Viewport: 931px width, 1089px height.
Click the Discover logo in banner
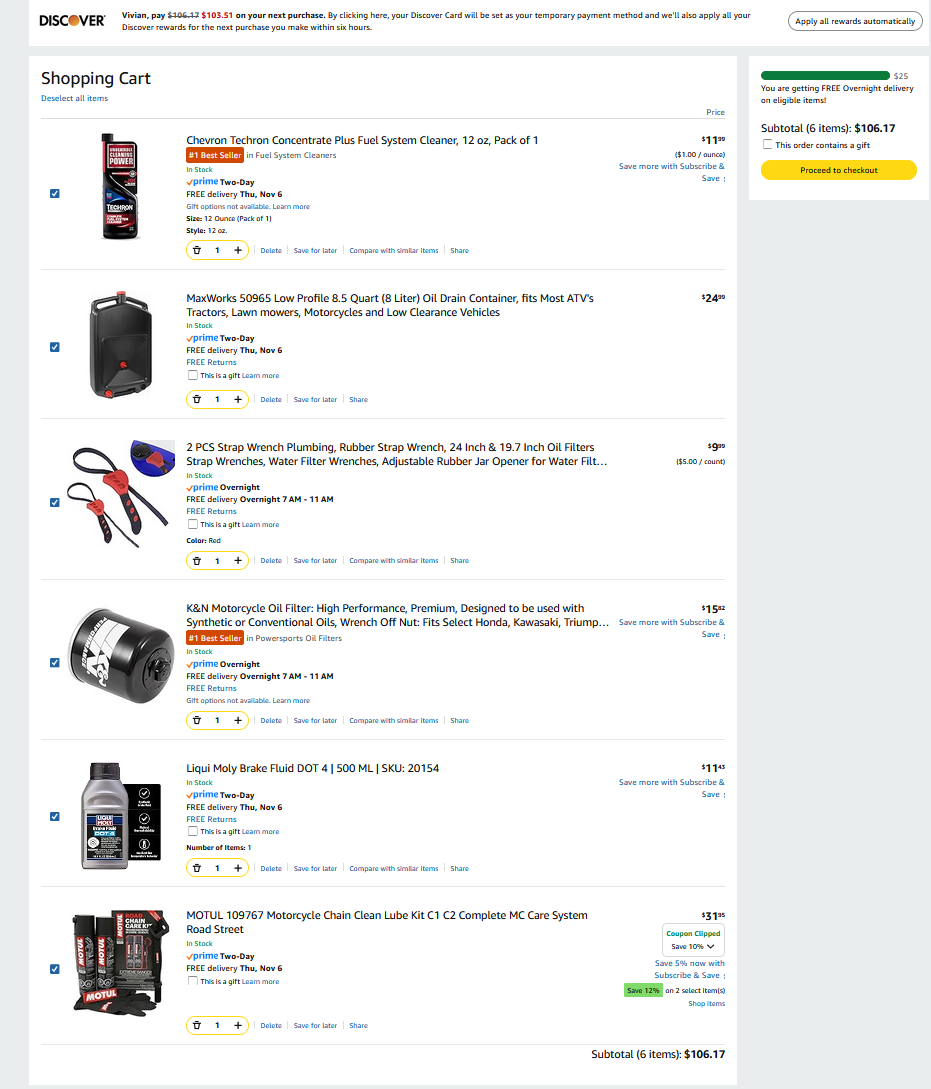[x=72, y=21]
